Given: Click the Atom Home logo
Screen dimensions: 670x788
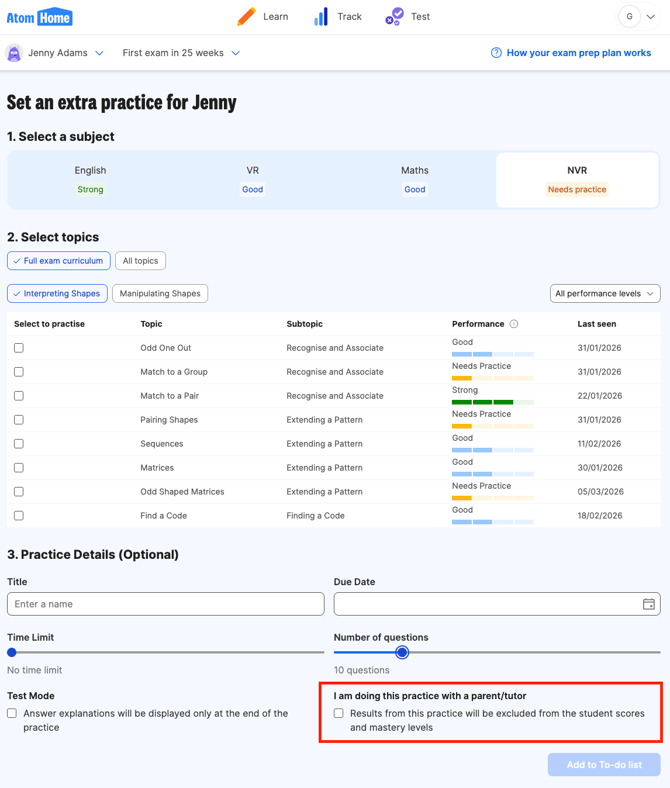Looking at the screenshot, I should (x=40, y=17).
